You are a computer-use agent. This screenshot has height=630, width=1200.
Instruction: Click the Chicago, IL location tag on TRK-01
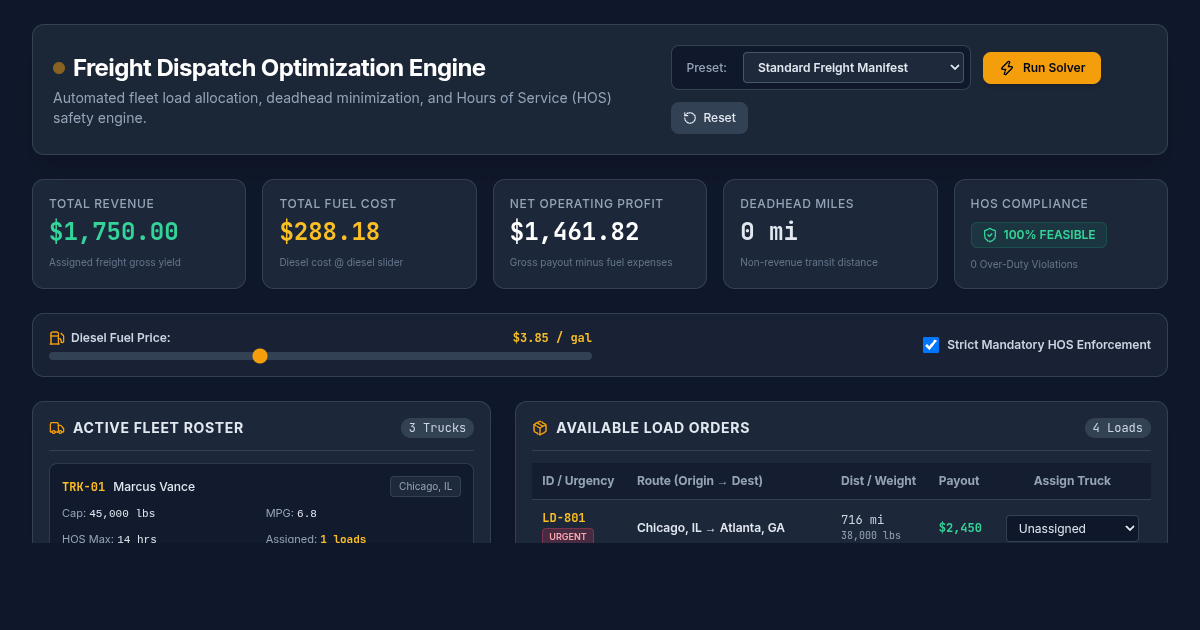point(425,486)
